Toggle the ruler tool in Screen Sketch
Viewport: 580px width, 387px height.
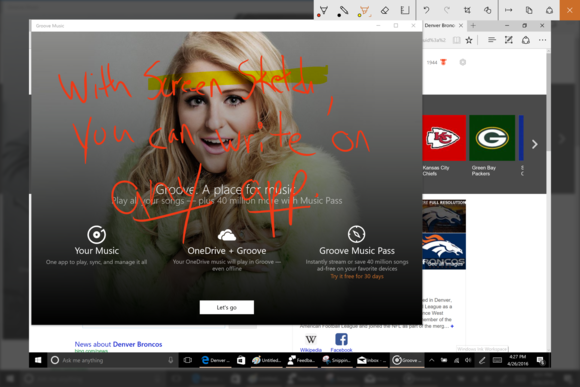[x=405, y=10]
